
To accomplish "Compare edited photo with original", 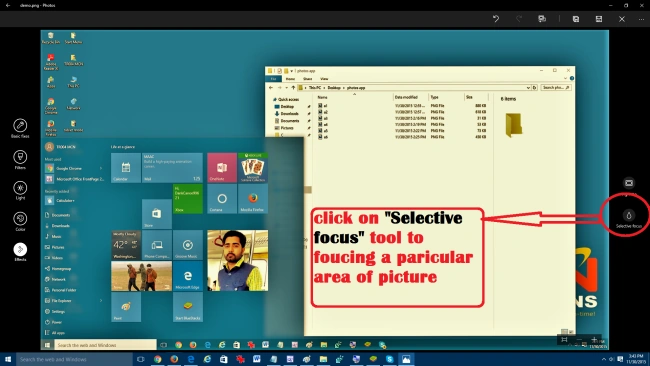I will 542,19.
